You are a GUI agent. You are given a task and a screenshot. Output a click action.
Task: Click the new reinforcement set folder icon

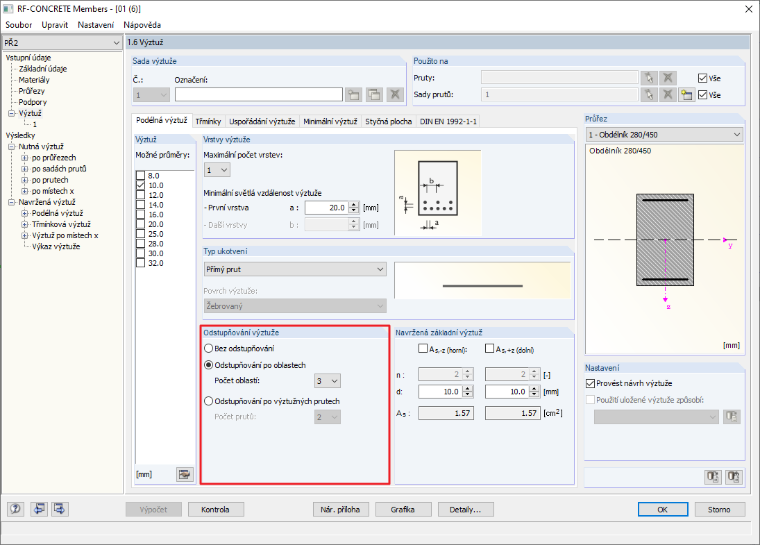[354, 95]
